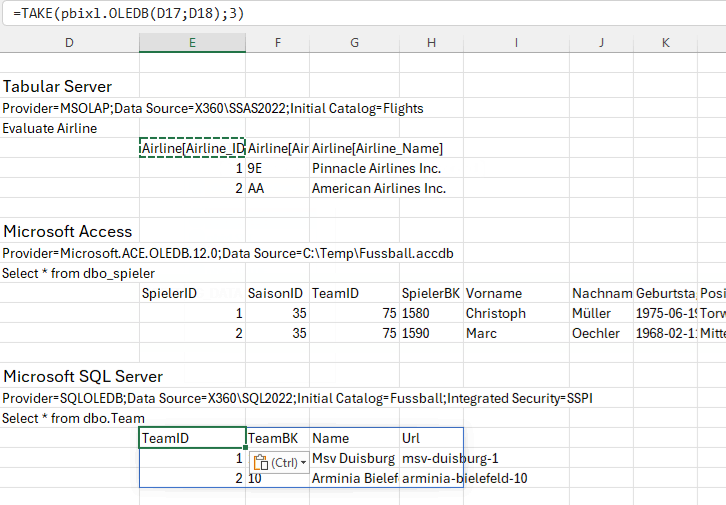Select the Evaluate Airline query cell

pyautogui.click(x=50, y=128)
